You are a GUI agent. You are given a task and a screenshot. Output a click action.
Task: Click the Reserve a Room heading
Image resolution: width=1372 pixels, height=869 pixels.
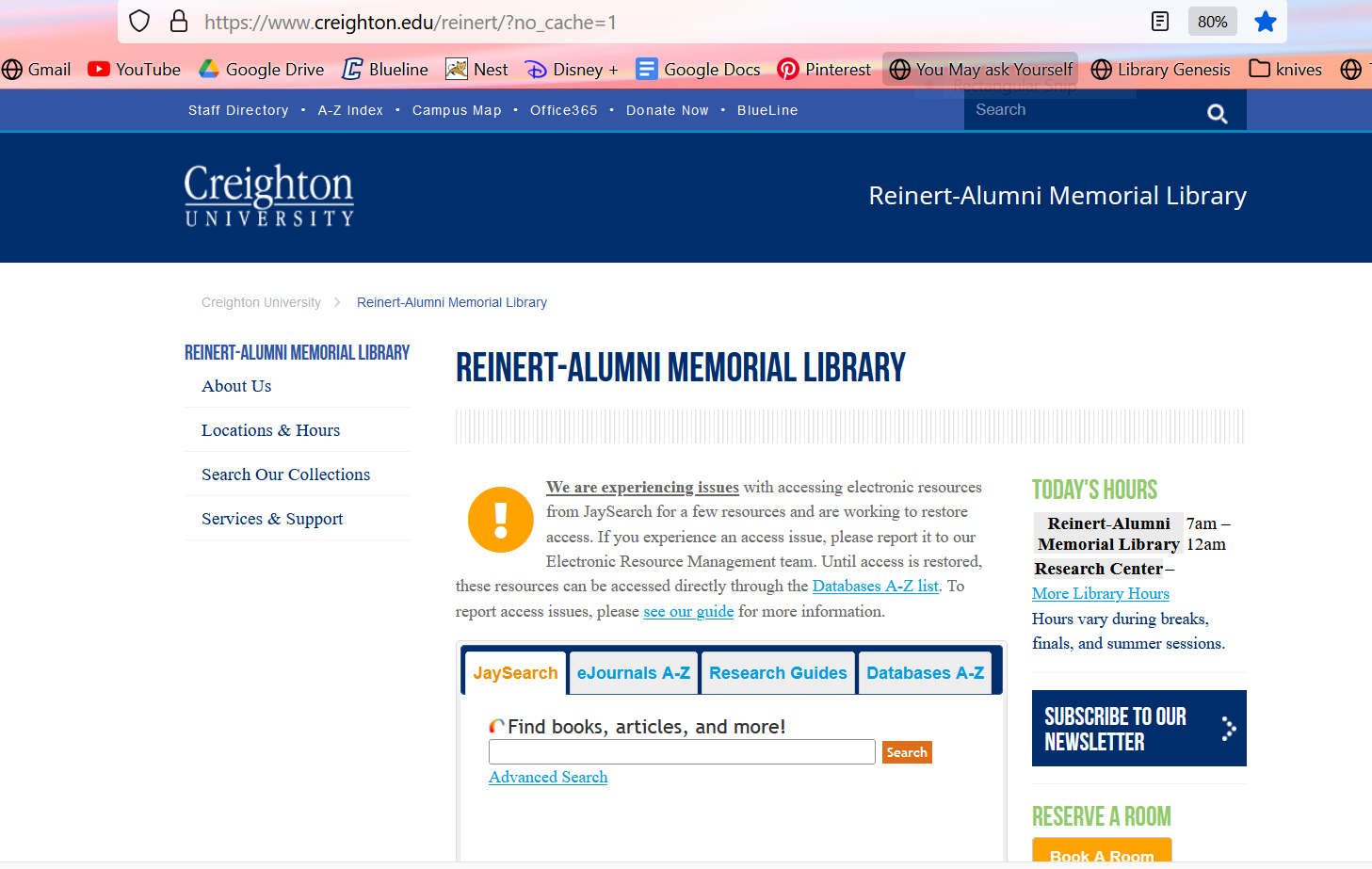[x=1102, y=816]
